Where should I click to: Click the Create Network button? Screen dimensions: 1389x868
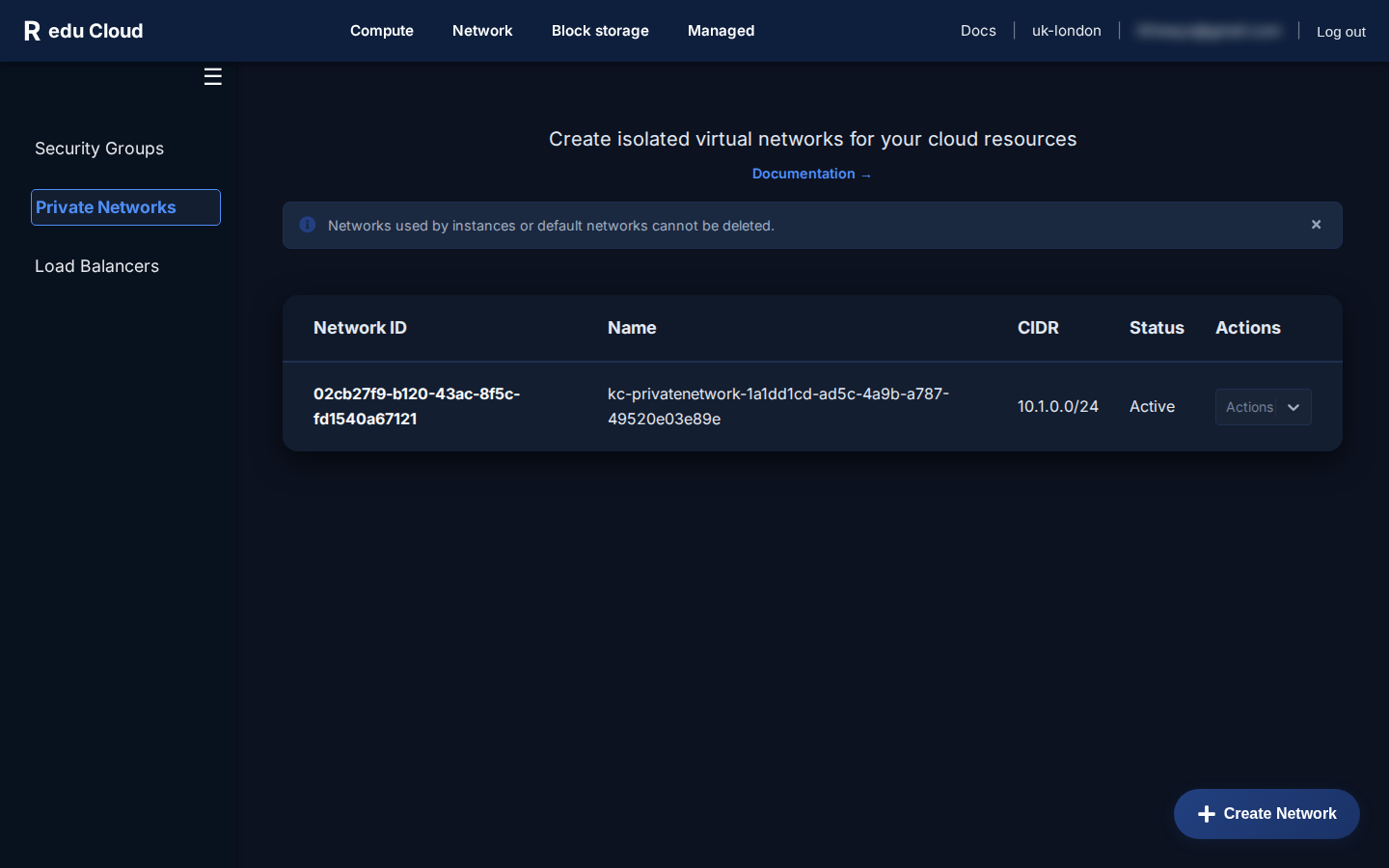(x=1266, y=814)
